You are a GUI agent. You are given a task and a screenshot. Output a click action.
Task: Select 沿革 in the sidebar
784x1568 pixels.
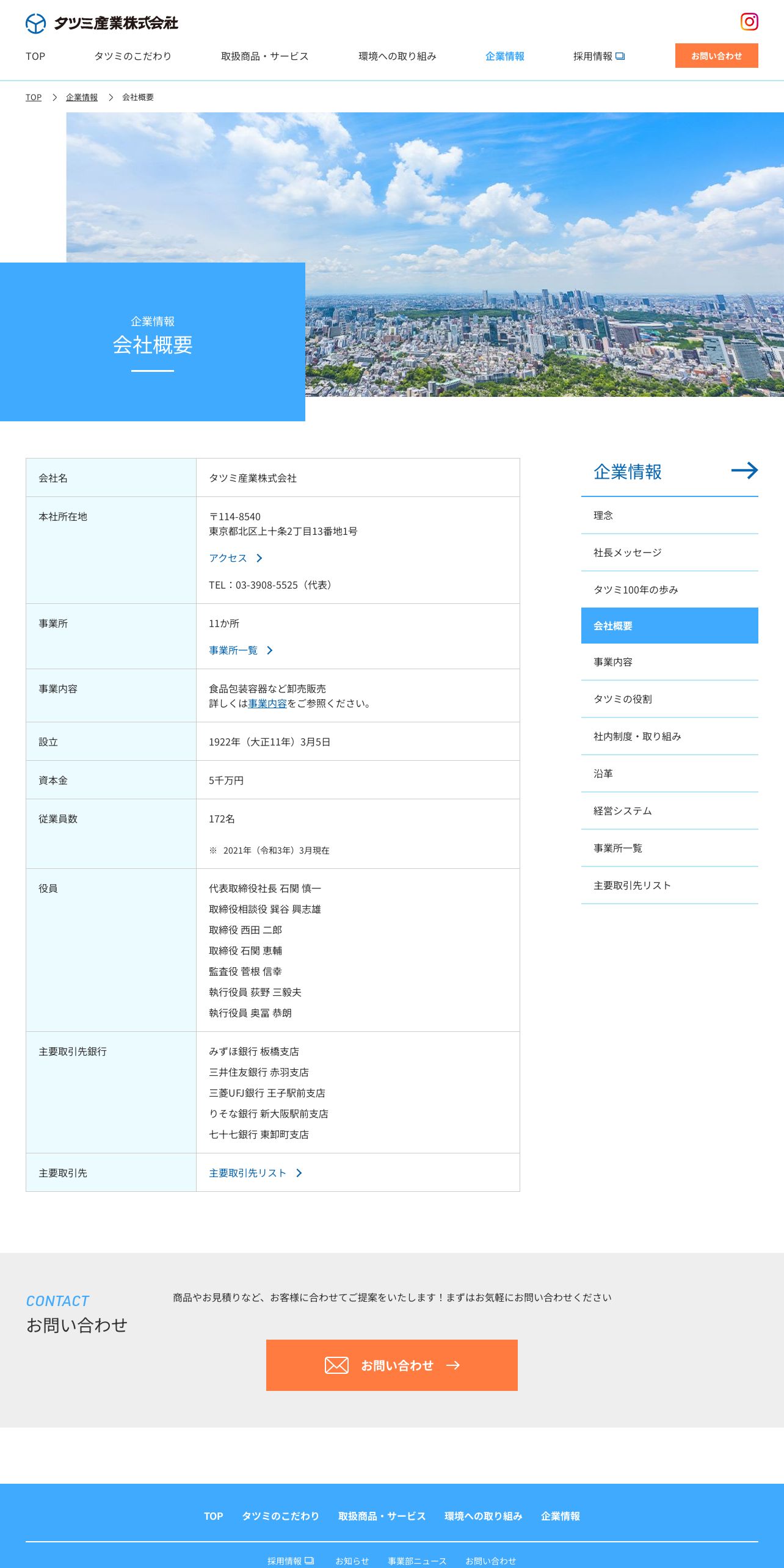(670, 774)
